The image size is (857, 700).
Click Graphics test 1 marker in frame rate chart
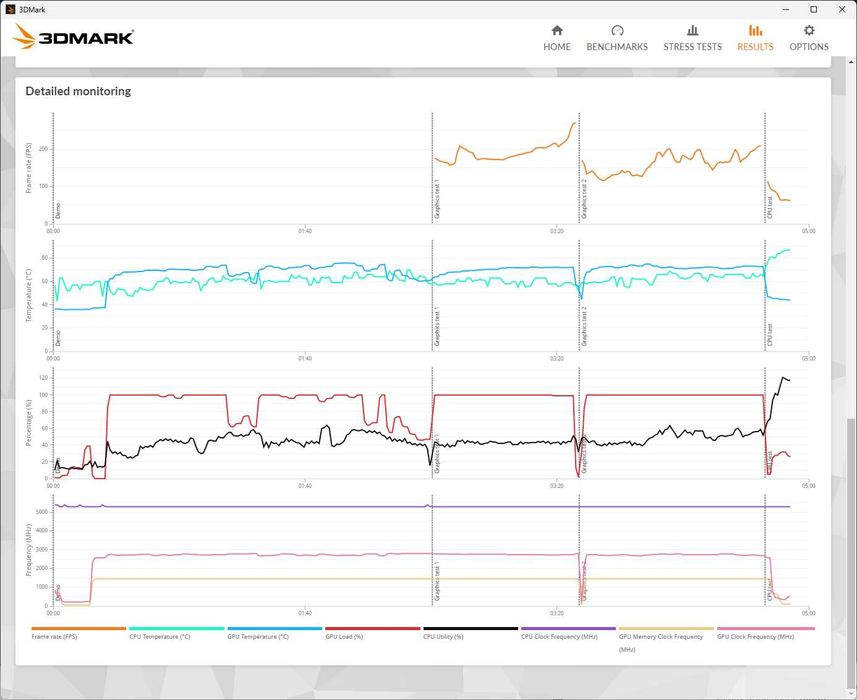tap(437, 199)
